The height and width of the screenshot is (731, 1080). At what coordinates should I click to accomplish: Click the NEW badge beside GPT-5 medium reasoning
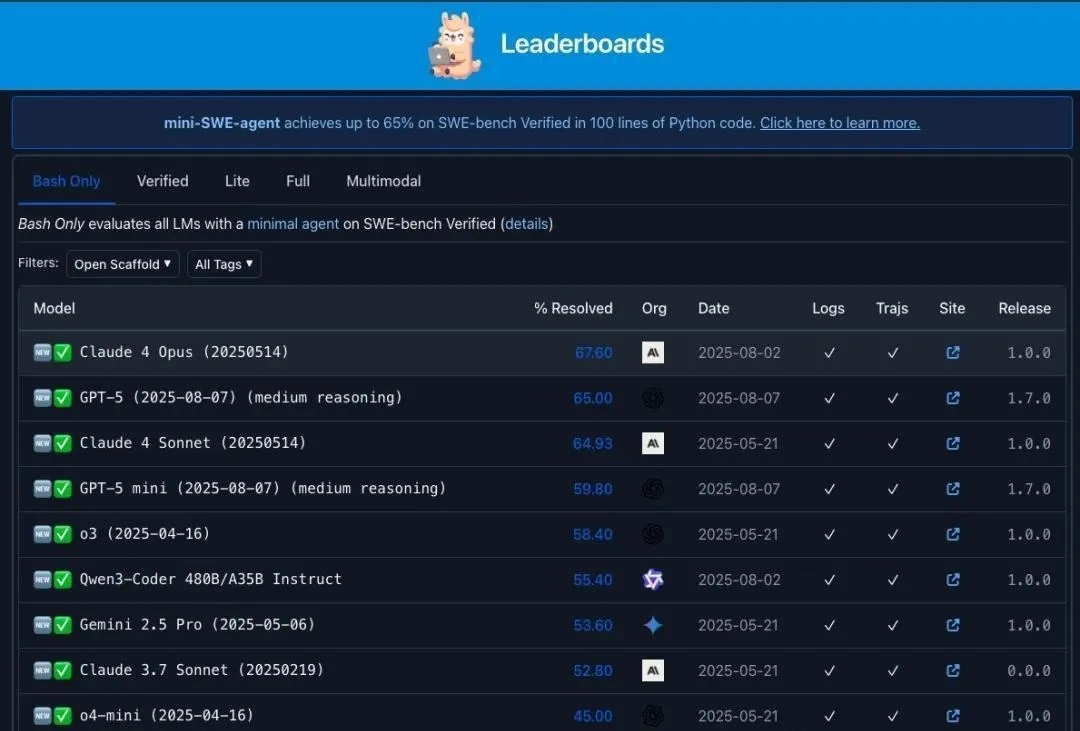(x=43, y=398)
